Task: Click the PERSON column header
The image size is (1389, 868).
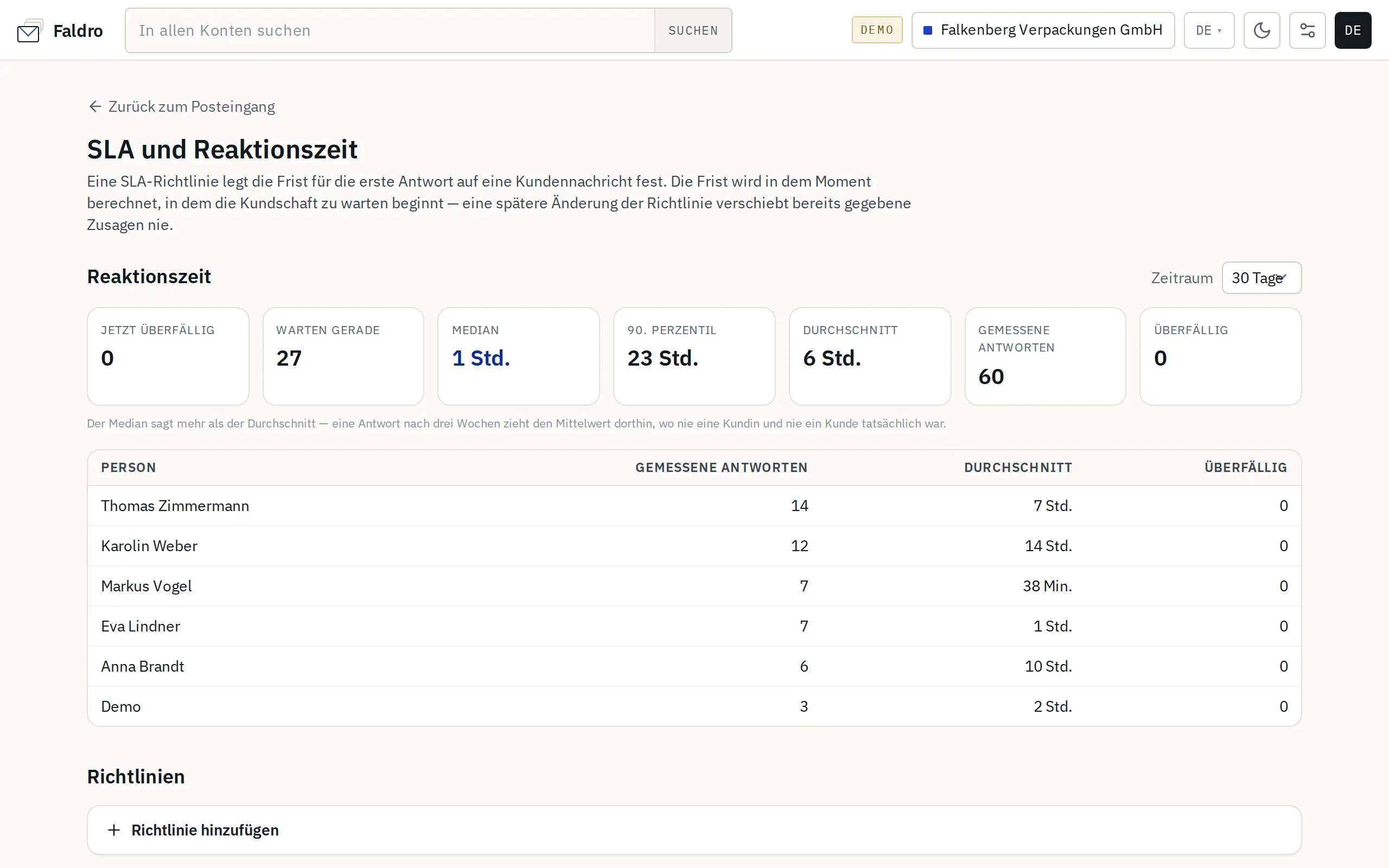Action: pyautogui.click(x=129, y=467)
